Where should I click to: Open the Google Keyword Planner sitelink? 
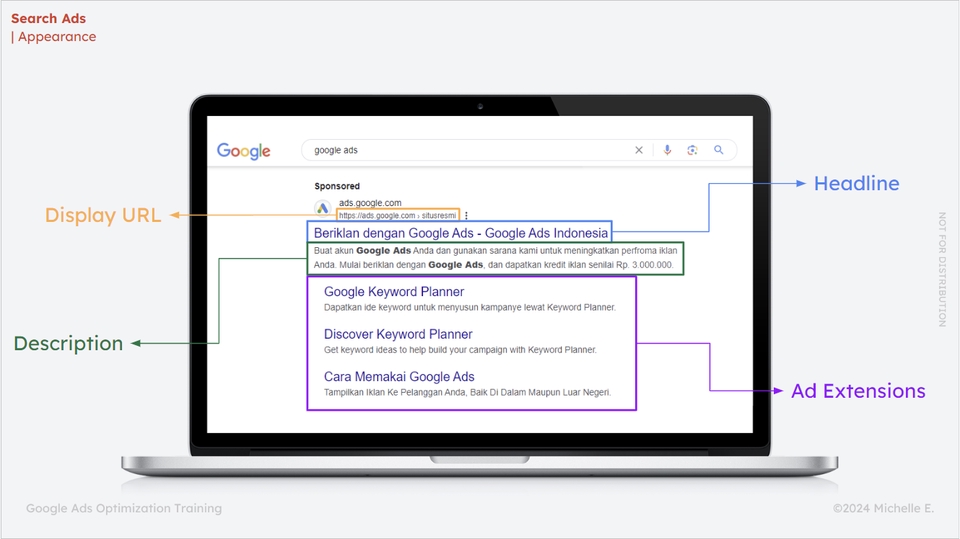tap(394, 292)
